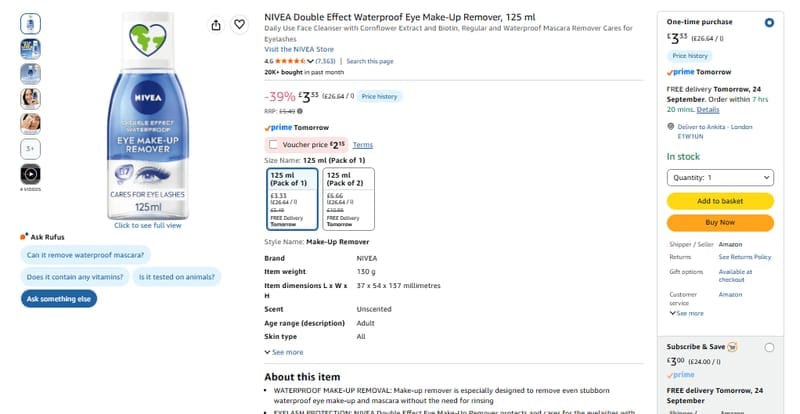Open the Quantity dropdown
This screenshot has width=800, height=414.
pos(720,178)
